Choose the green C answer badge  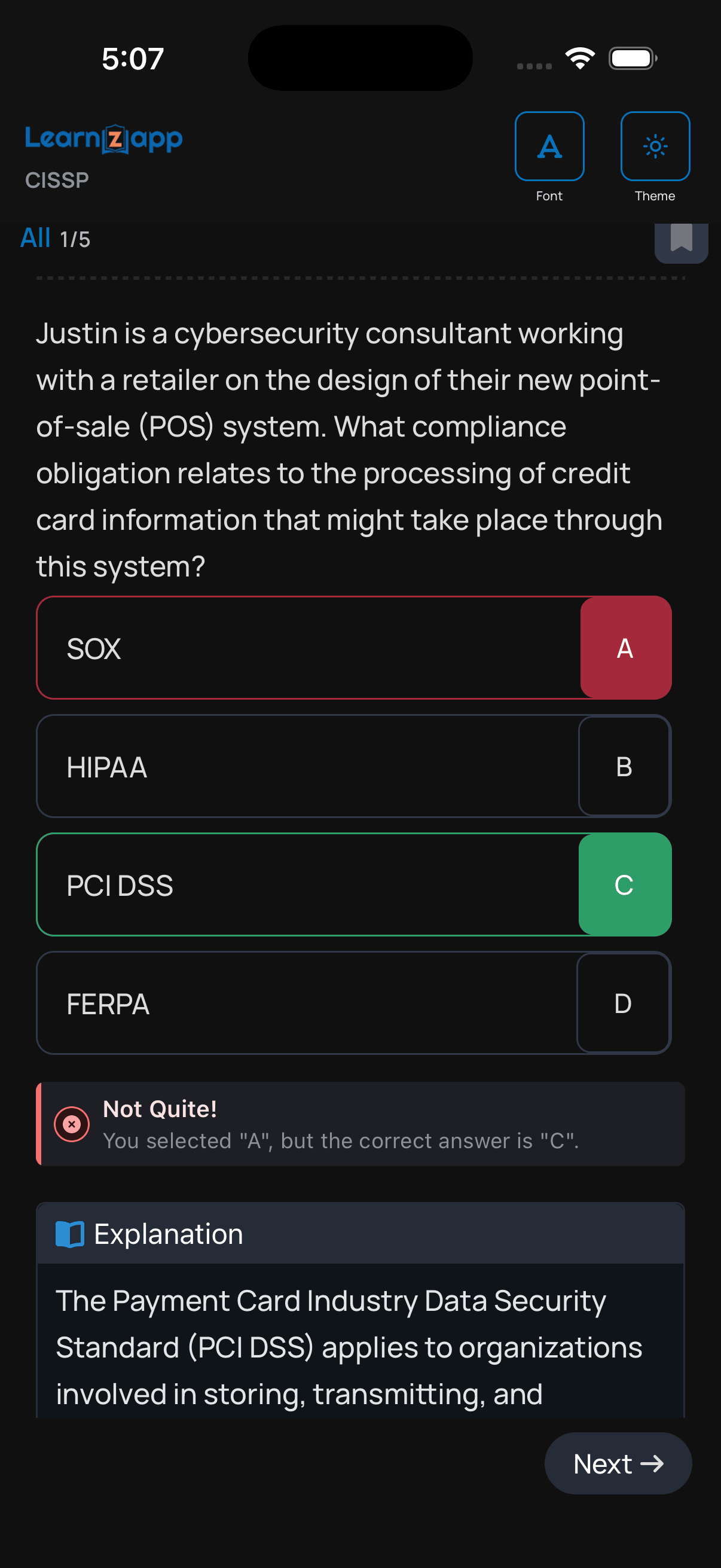(x=624, y=884)
